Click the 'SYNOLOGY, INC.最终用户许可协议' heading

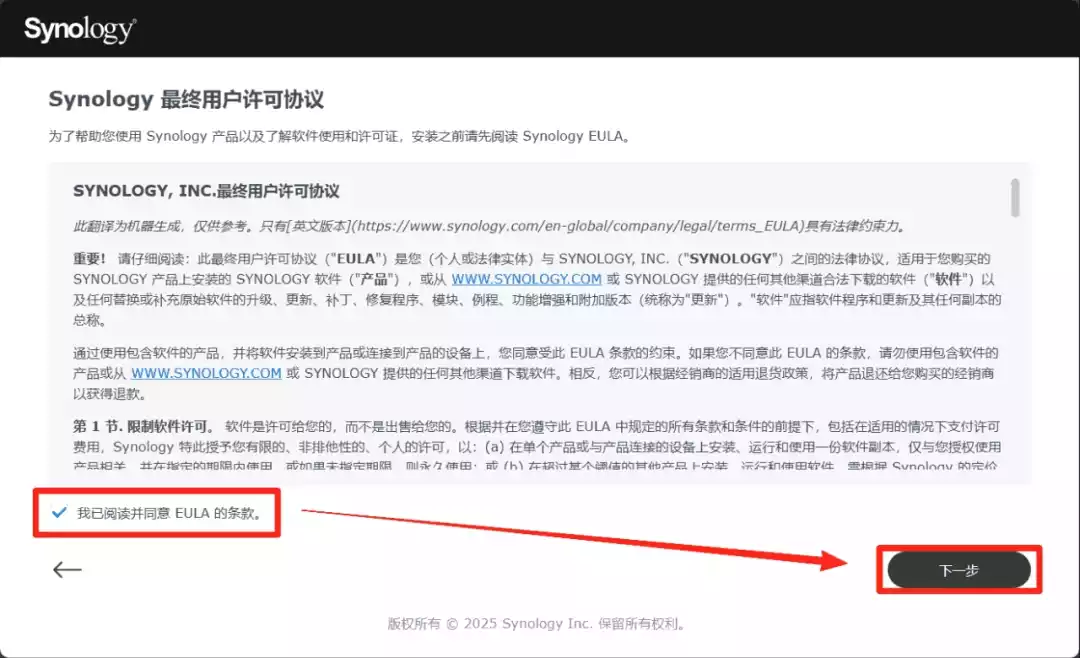(206, 191)
